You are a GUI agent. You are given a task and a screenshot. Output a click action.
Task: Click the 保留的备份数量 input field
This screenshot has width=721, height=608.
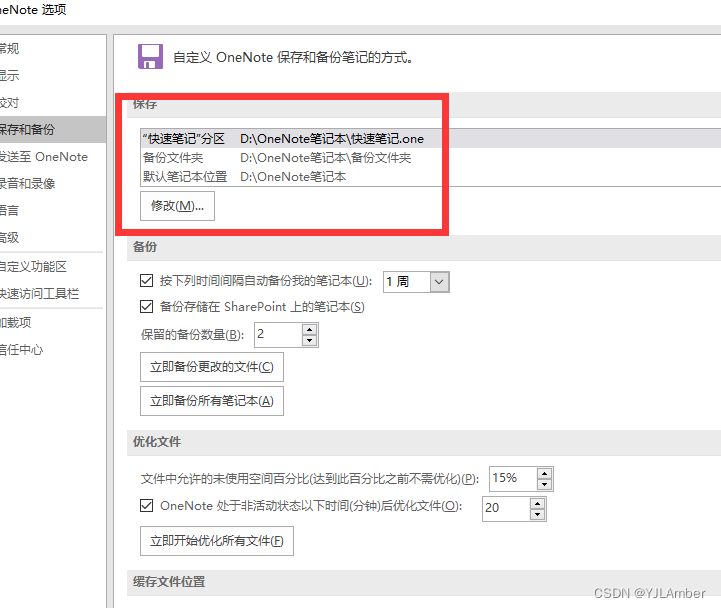(x=278, y=335)
